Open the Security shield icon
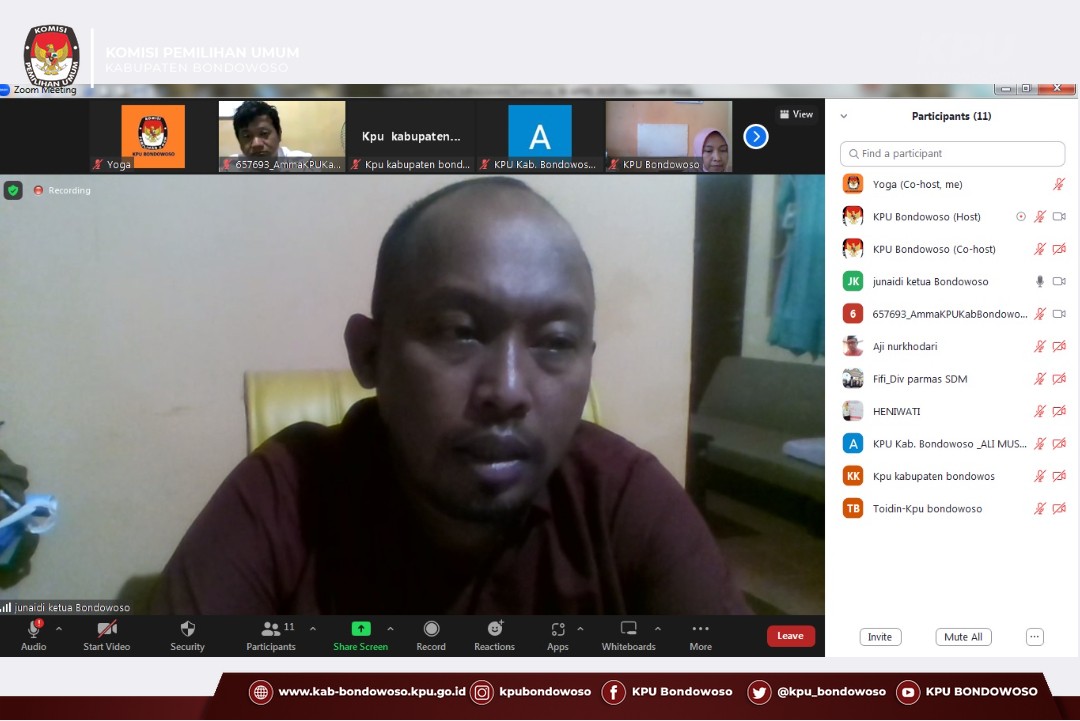 tap(187, 629)
